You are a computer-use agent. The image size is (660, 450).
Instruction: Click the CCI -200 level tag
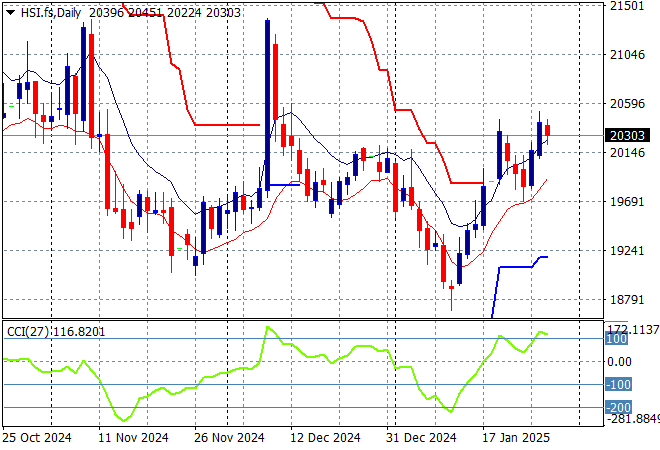coord(618,407)
